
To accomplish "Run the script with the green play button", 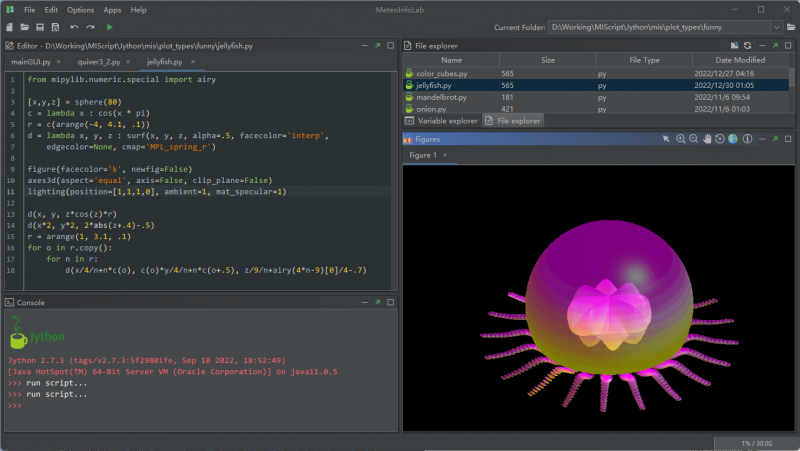I will pos(109,27).
